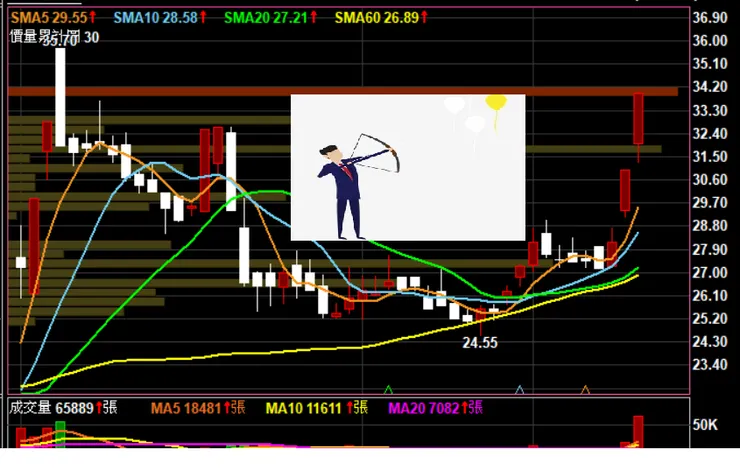Click the tall white candlestick under the 35.70 high
740x470 pixels.
tap(60, 97)
